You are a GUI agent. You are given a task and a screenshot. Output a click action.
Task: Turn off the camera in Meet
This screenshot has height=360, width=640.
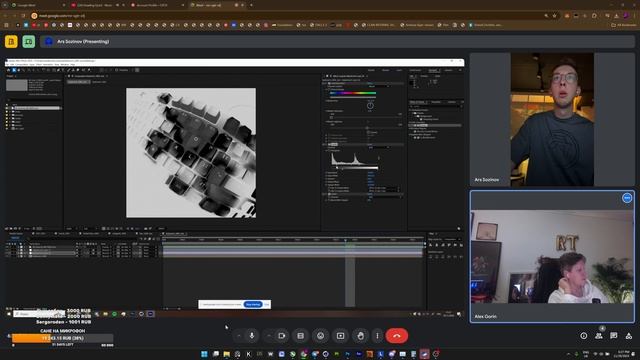pos(282,336)
